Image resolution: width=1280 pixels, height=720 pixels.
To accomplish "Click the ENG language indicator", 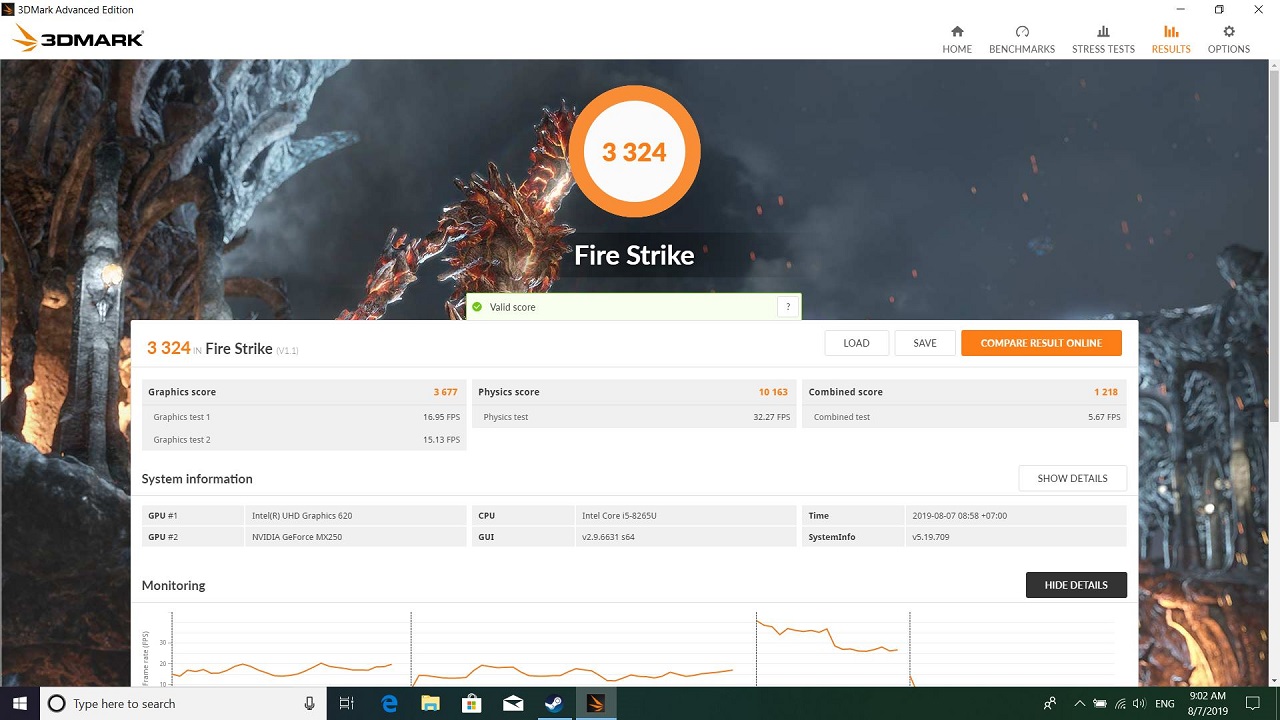I will click(1165, 704).
